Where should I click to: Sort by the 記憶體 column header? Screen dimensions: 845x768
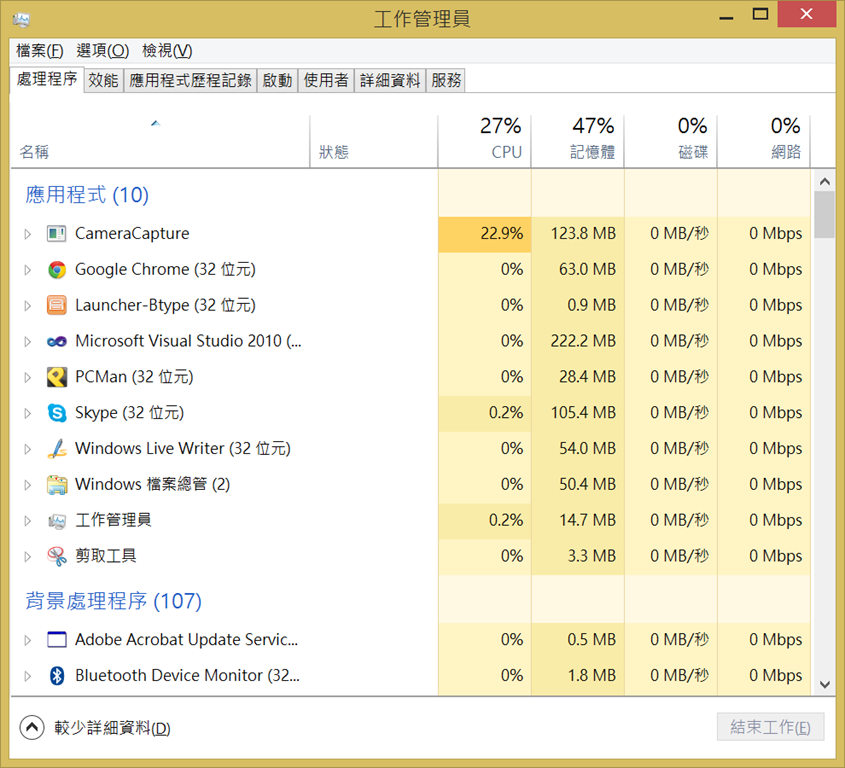(x=578, y=141)
